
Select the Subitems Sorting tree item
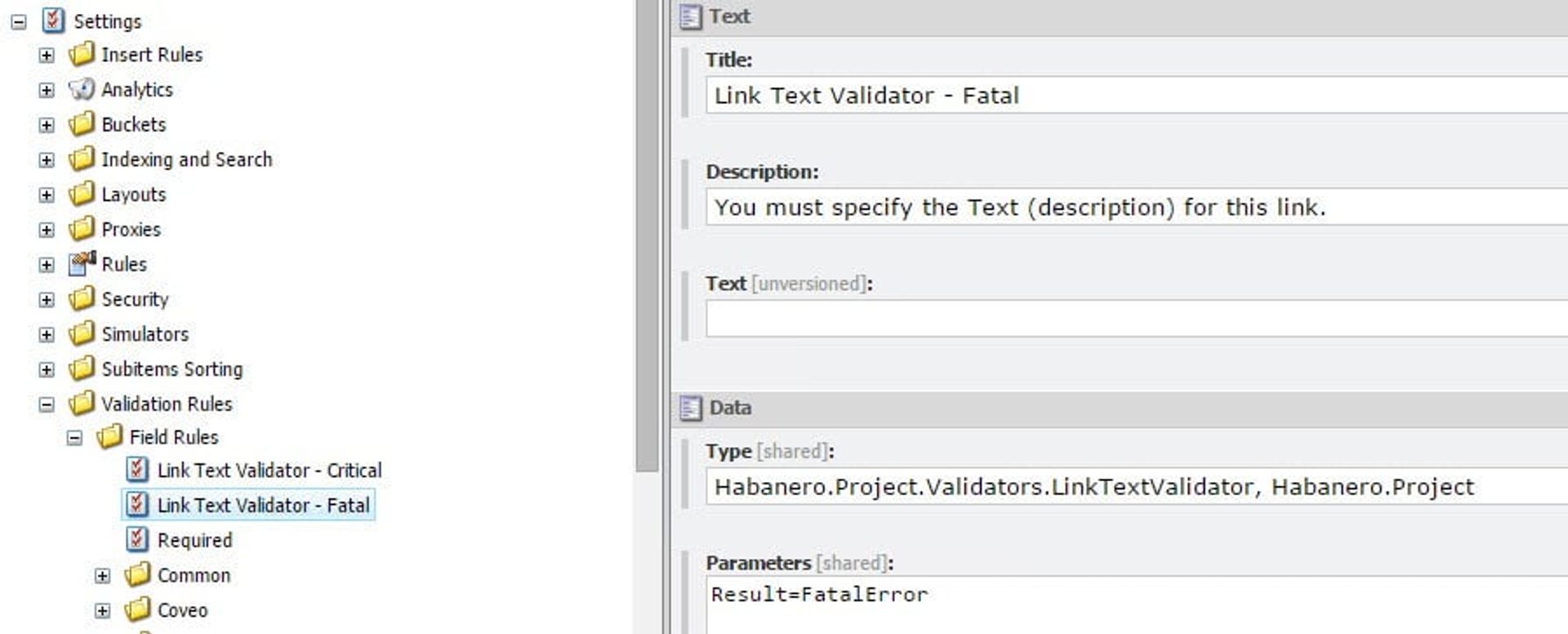coord(171,369)
